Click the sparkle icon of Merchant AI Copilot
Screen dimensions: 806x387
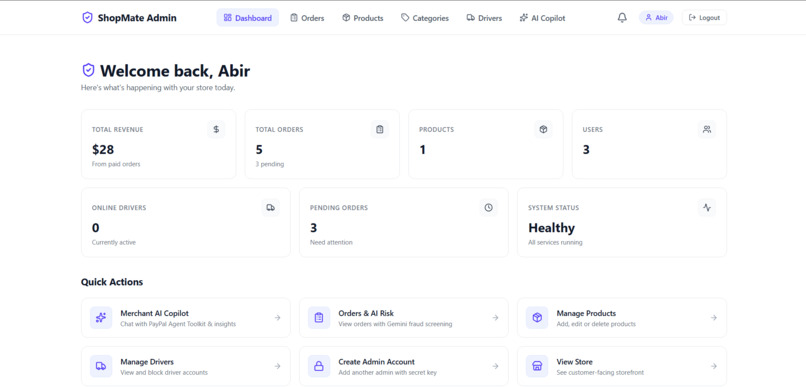[101, 318]
